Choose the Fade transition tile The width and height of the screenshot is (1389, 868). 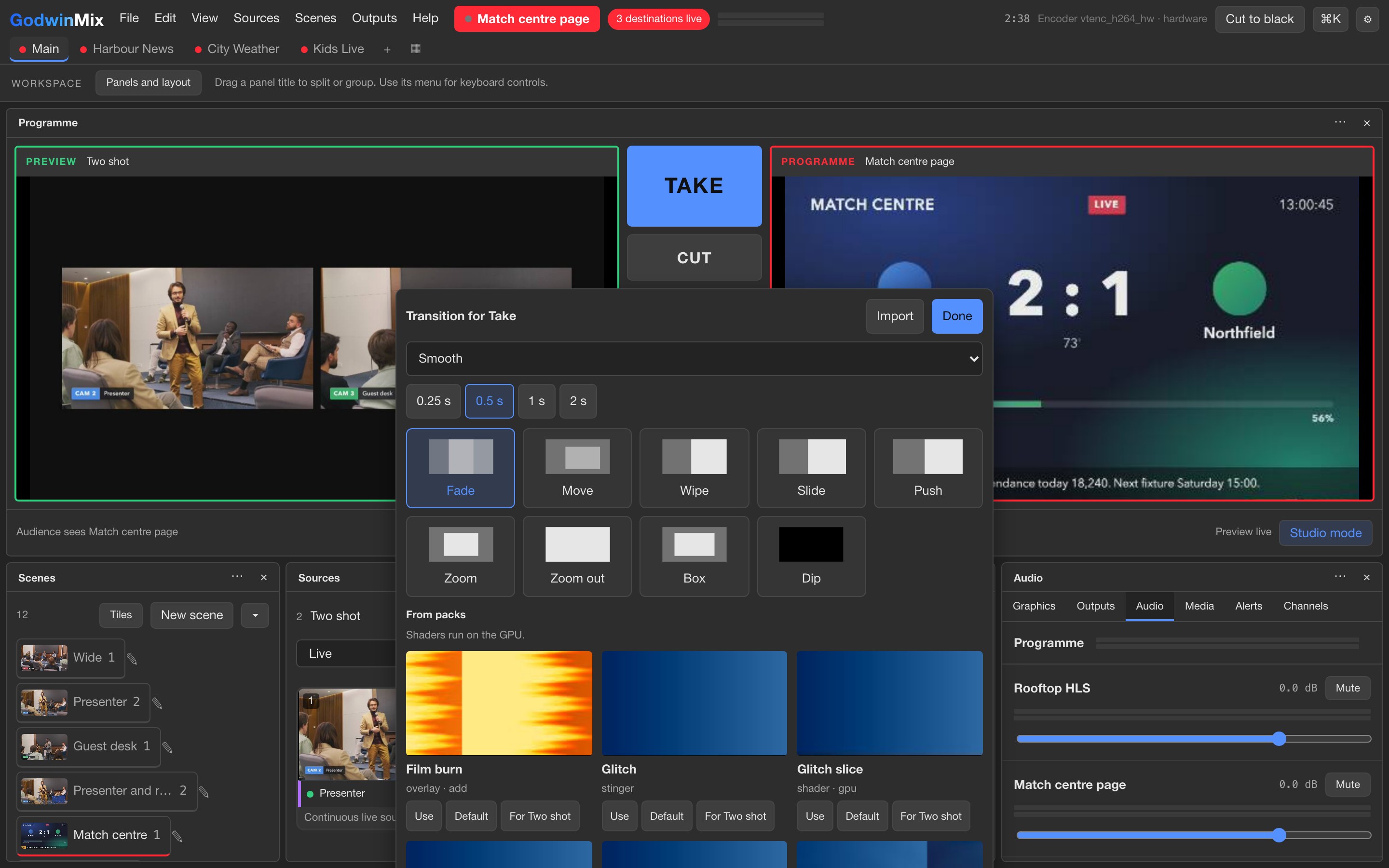pyautogui.click(x=460, y=468)
